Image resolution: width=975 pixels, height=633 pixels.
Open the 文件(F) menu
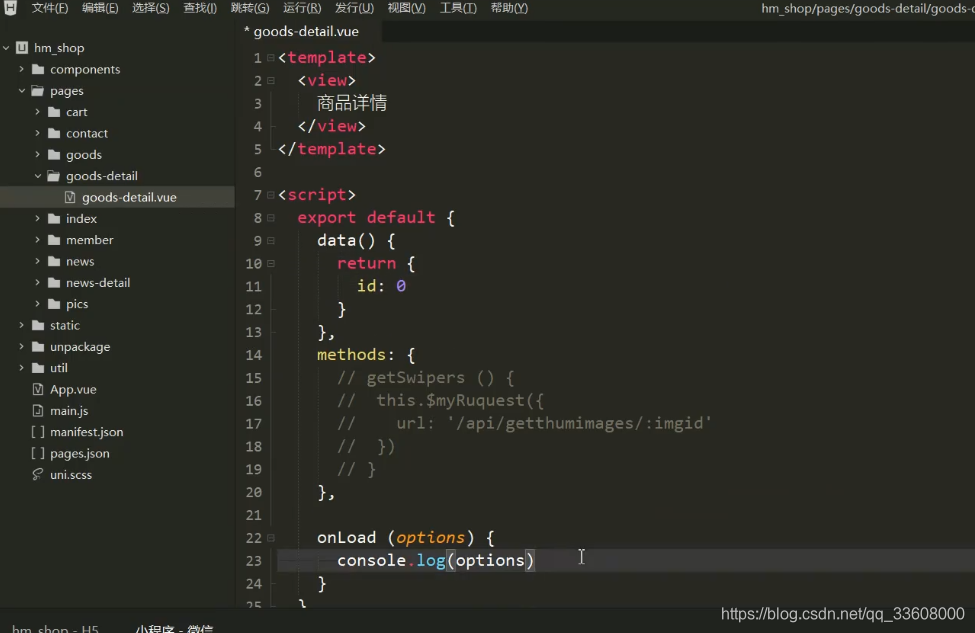[50, 8]
